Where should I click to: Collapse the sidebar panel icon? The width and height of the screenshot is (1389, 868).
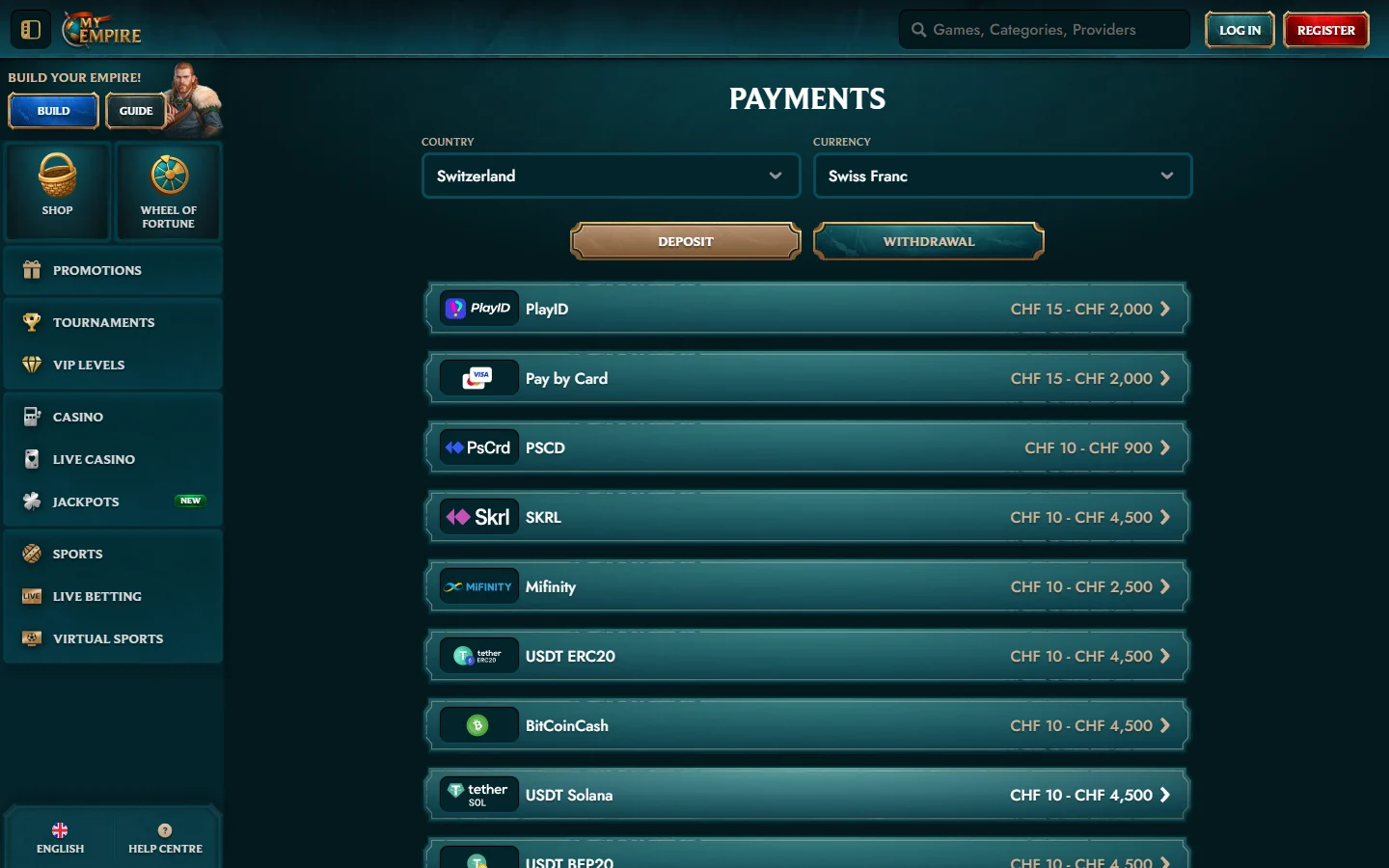tap(31, 30)
